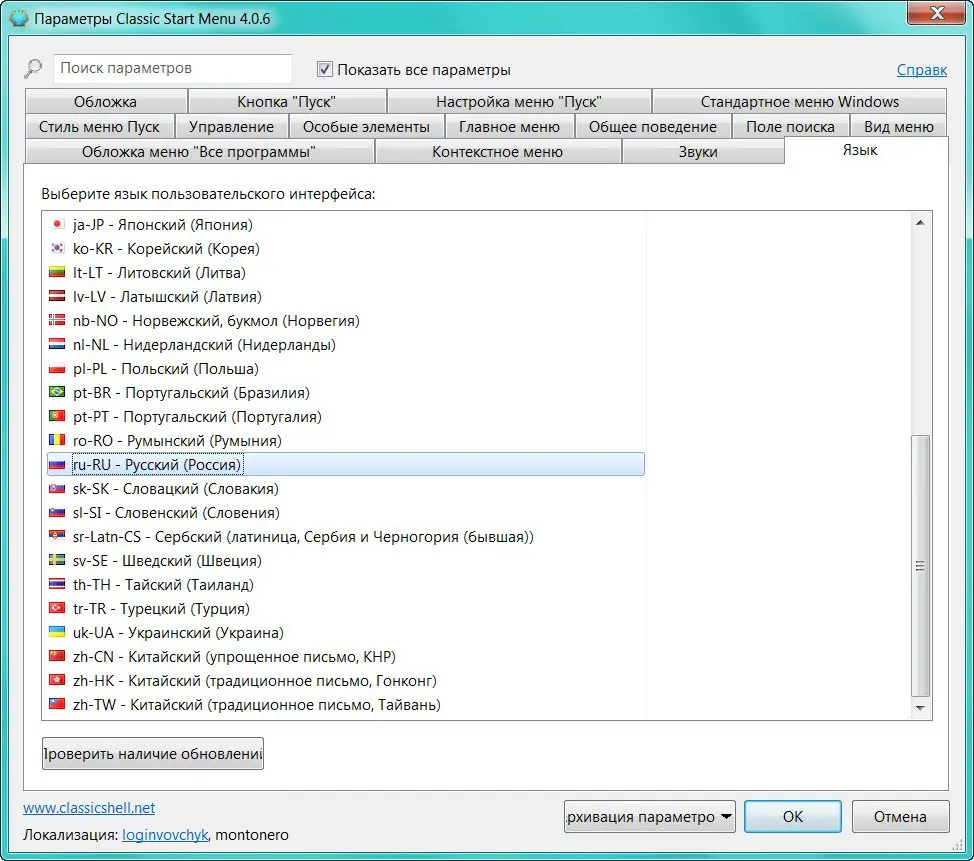974x861 pixels.
Task: Switch to "Стандартное меню Windows" tab
Action: [x=799, y=101]
